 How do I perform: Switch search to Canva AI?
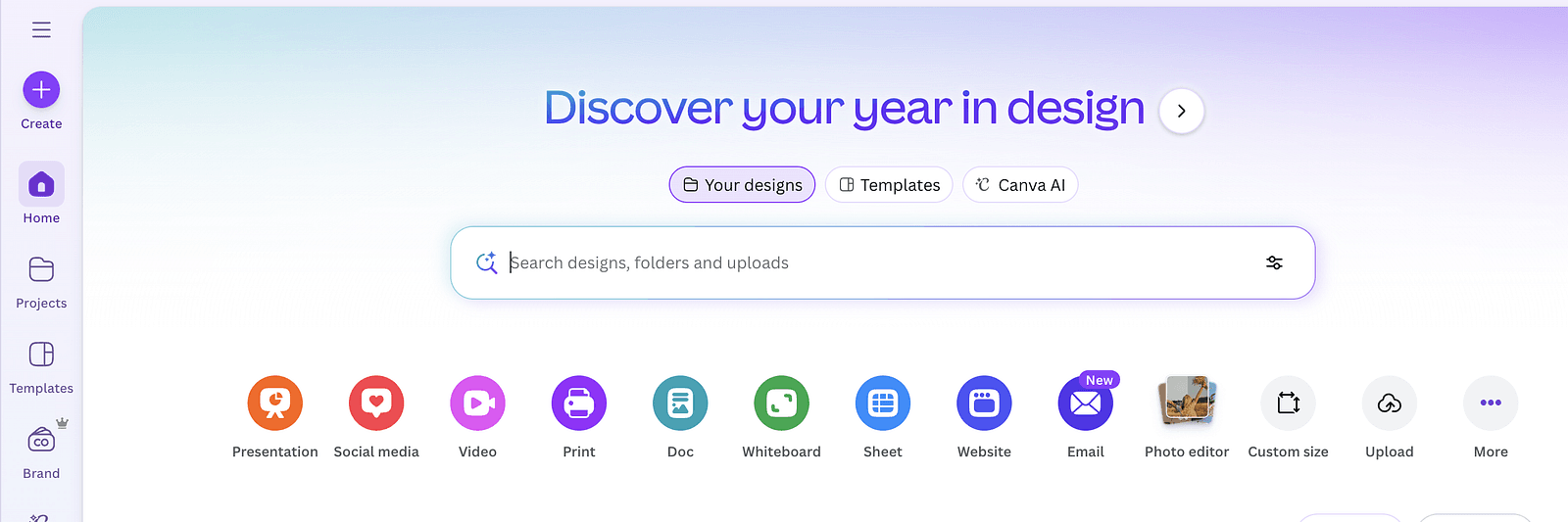pyautogui.click(x=1020, y=185)
